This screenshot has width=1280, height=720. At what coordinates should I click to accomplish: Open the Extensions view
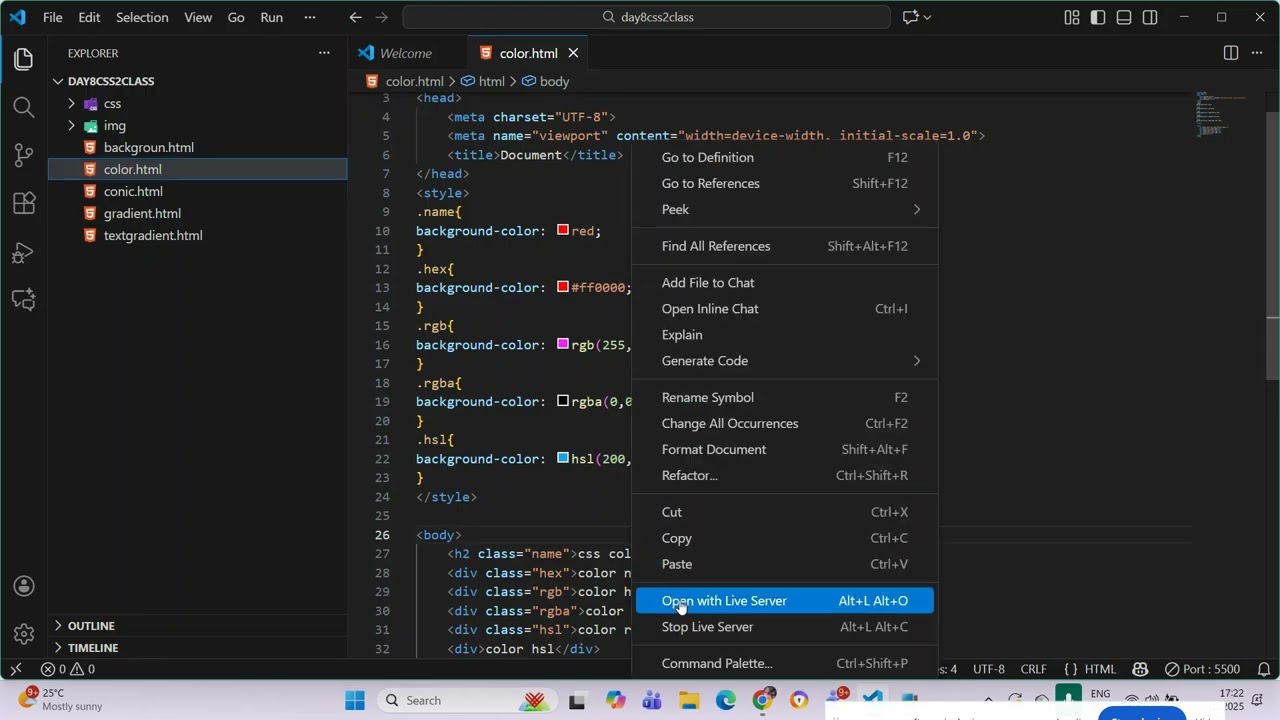pyautogui.click(x=24, y=203)
